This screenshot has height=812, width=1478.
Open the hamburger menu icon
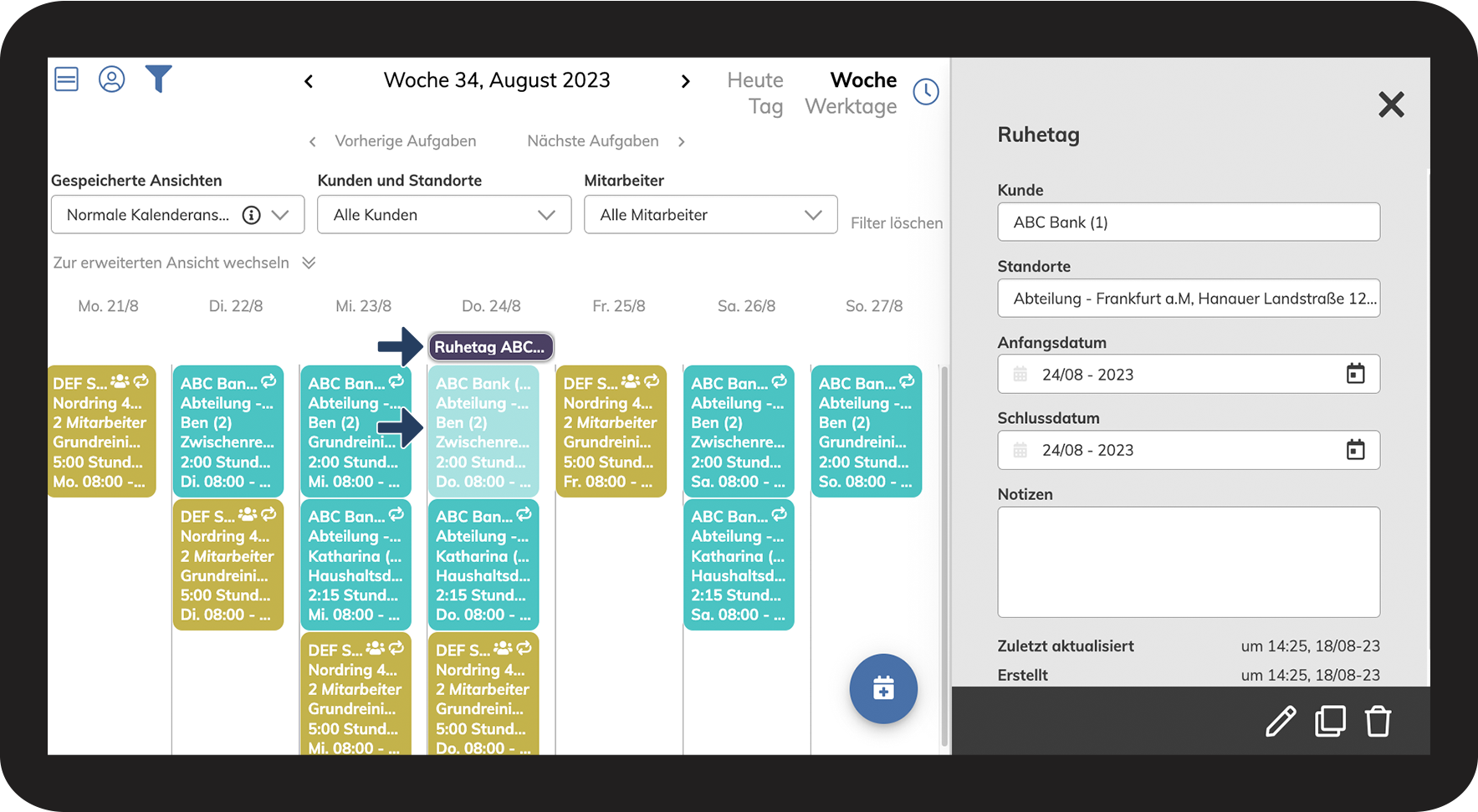[x=66, y=79]
